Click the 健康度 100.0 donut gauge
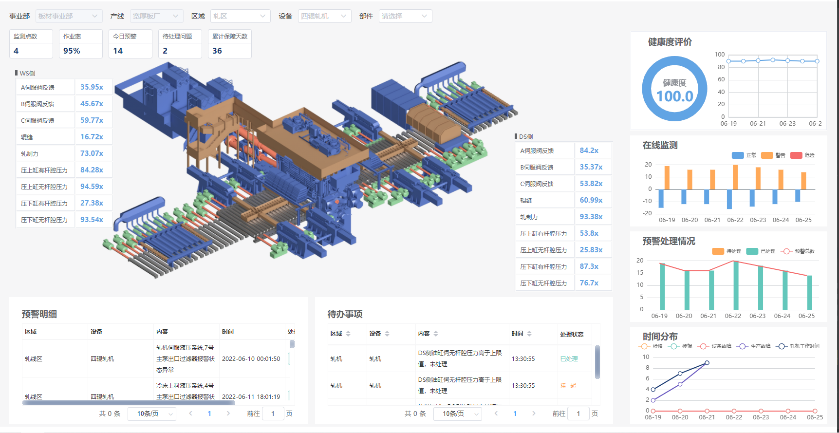 pyautogui.click(x=674, y=90)
